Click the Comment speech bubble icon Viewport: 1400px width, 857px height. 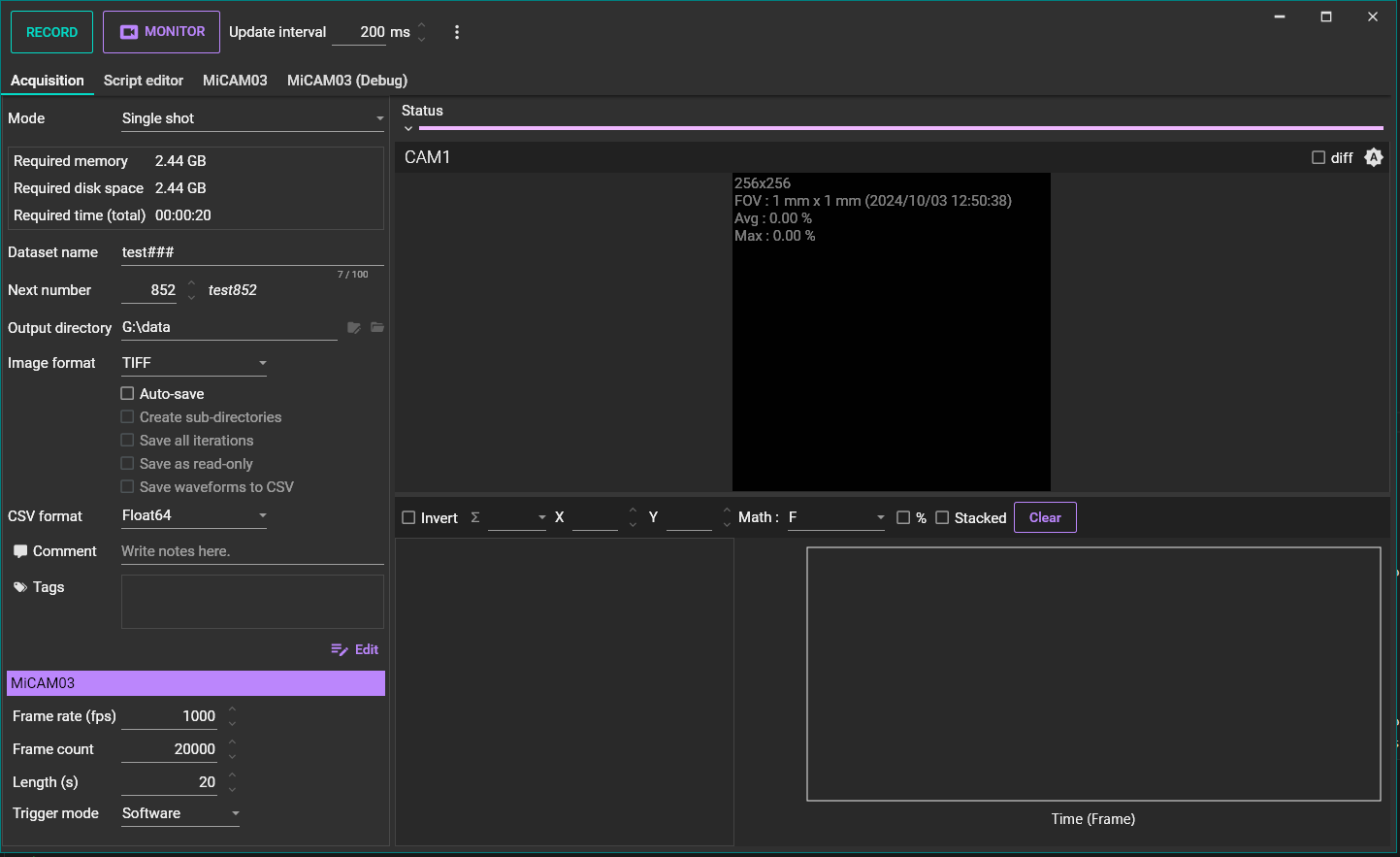tap(20, 551)
